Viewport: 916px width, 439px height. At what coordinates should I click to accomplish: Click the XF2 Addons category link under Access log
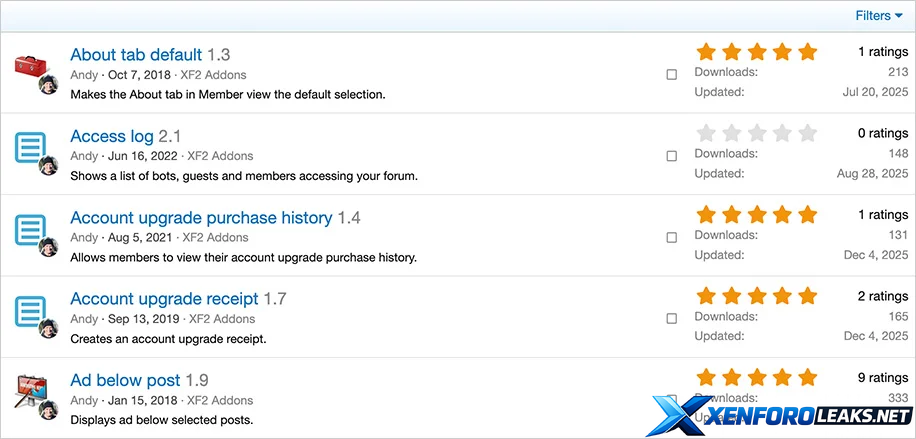(220, 156)
